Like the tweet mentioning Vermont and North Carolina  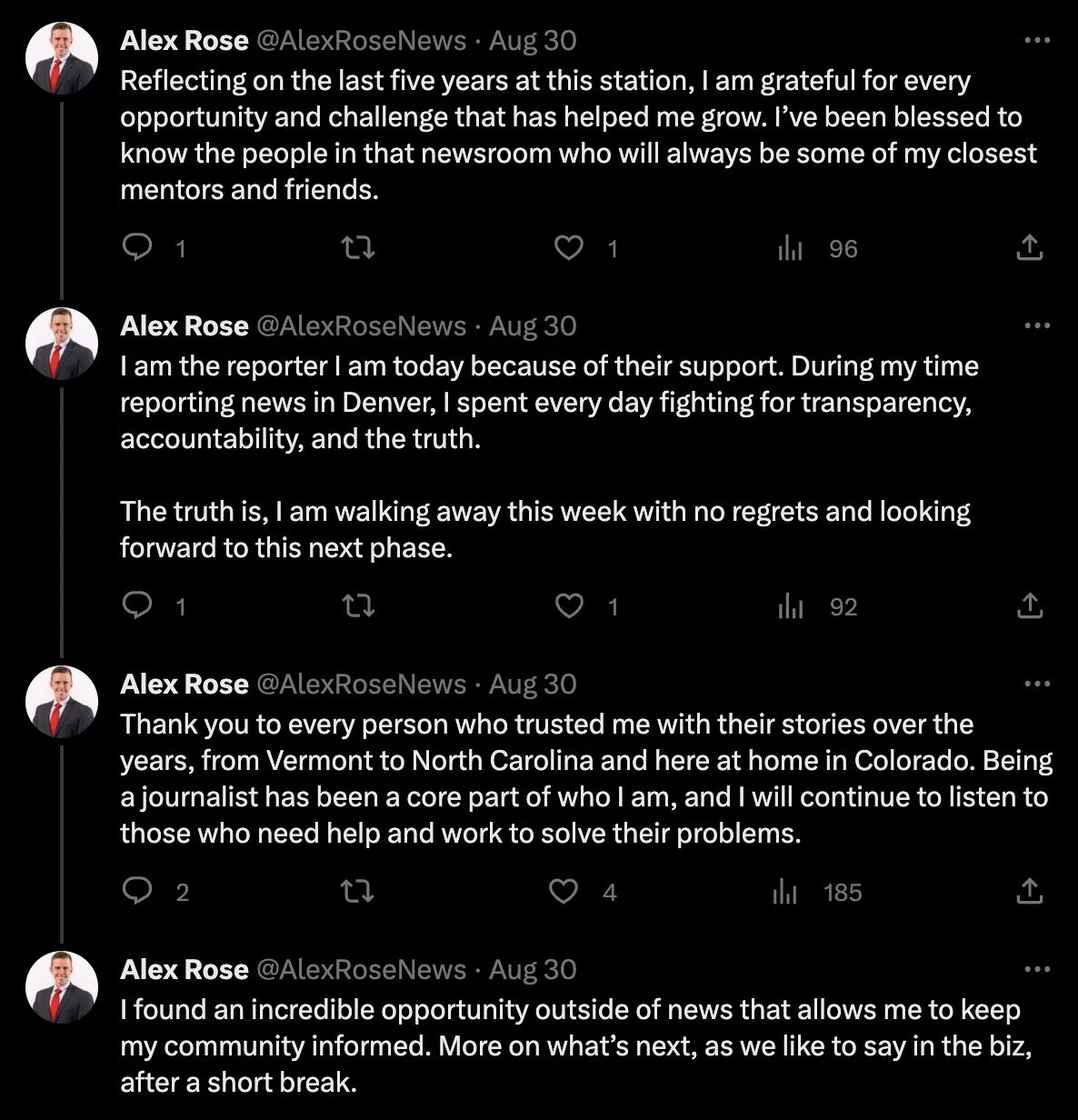coord(564,892)
